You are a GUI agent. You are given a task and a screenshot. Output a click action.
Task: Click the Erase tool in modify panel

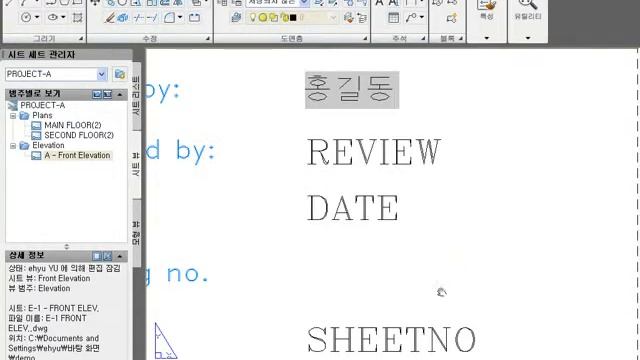[109, 18]
